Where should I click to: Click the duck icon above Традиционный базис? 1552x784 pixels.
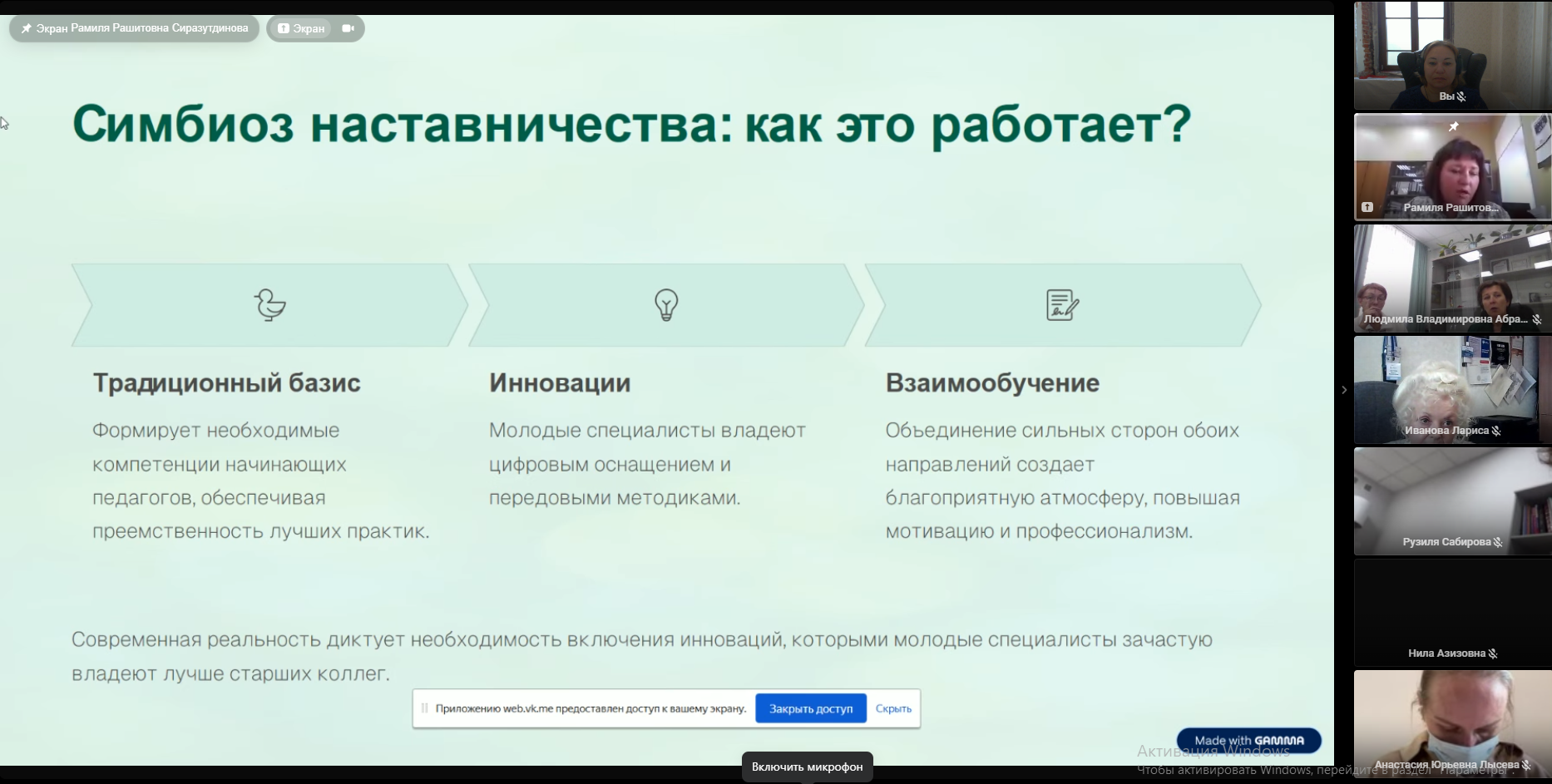click(269, 305)
